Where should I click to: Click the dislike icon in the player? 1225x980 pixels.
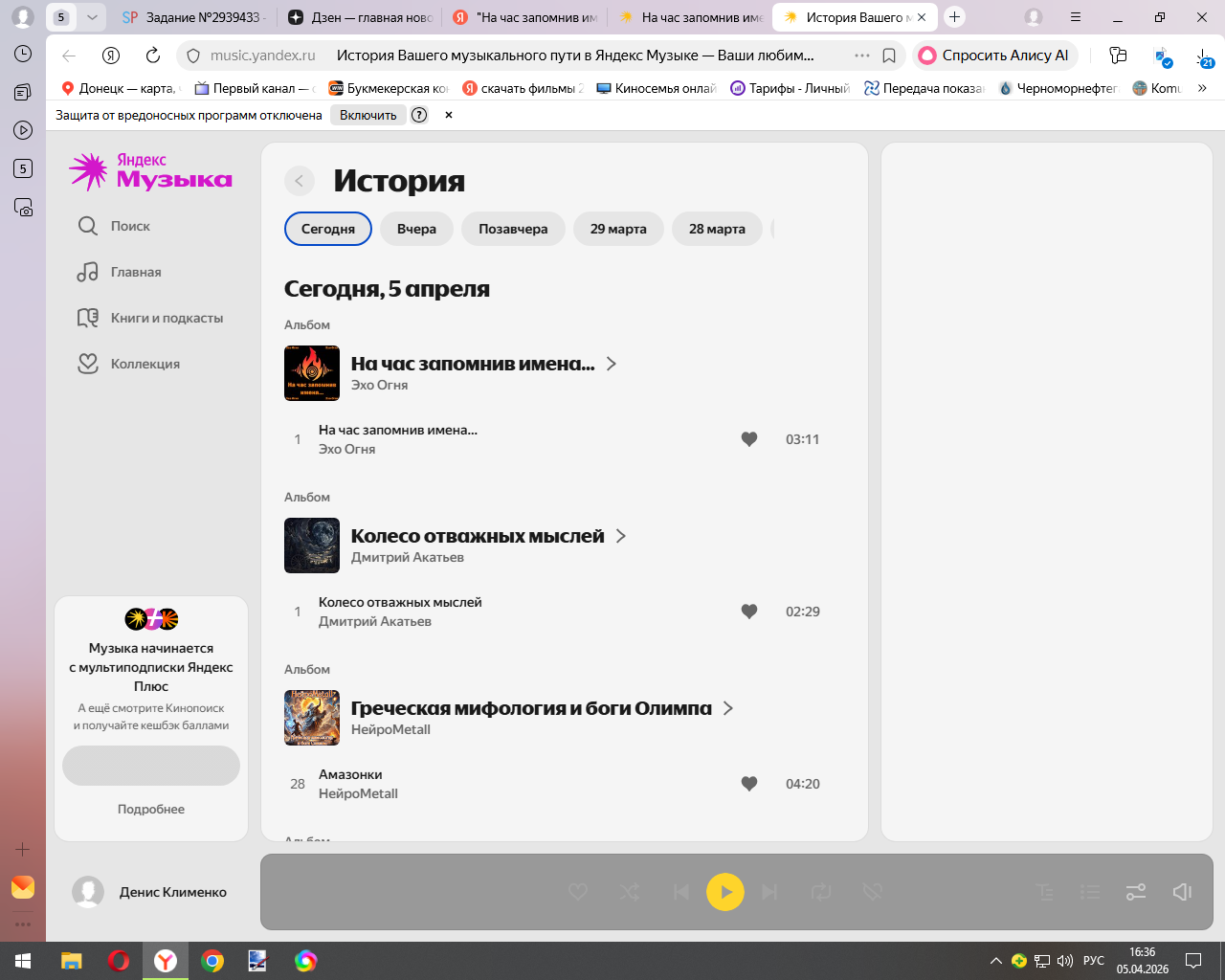(x=872, y=892)
